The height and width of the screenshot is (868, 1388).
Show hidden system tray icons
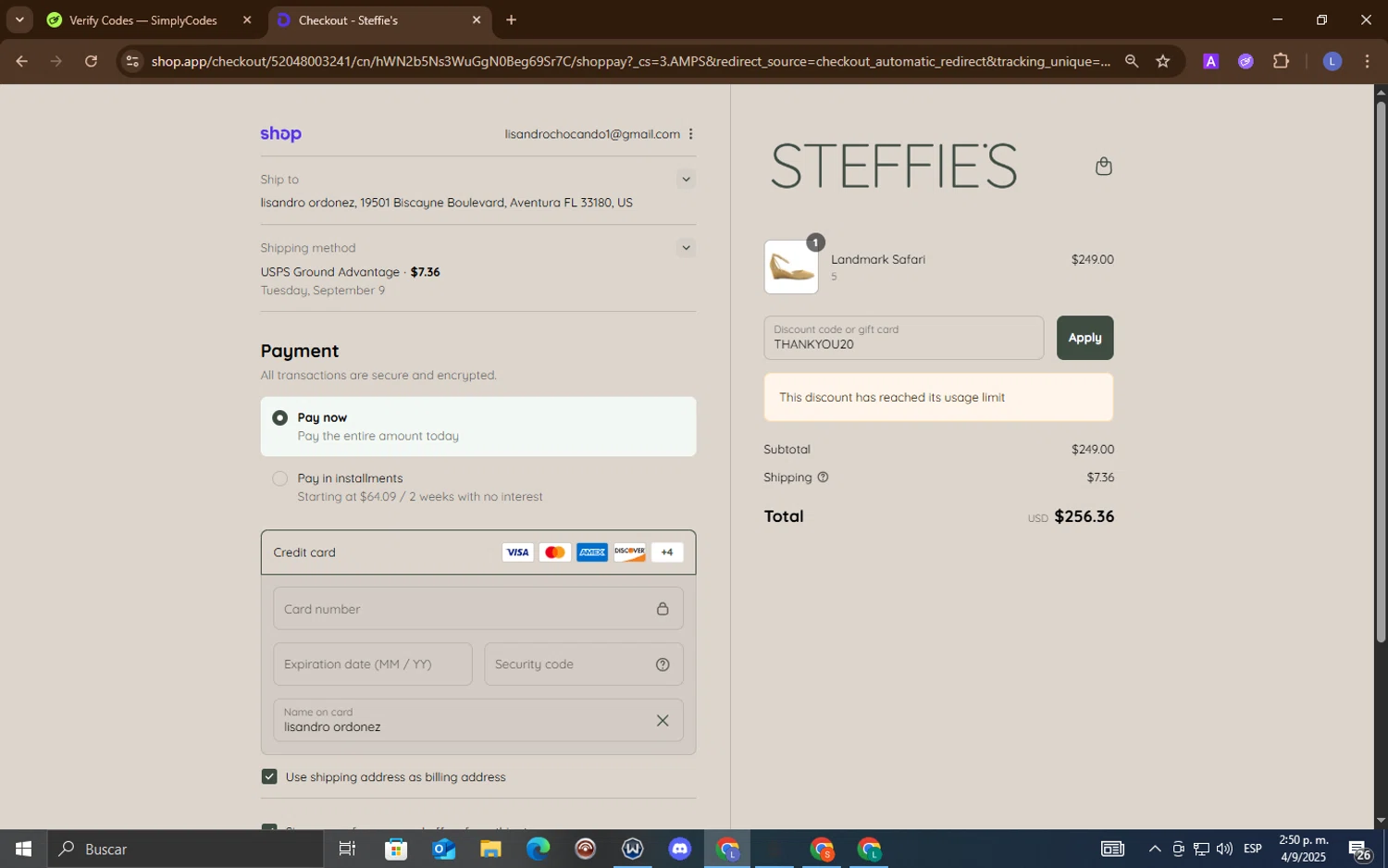pos(1154,849)
